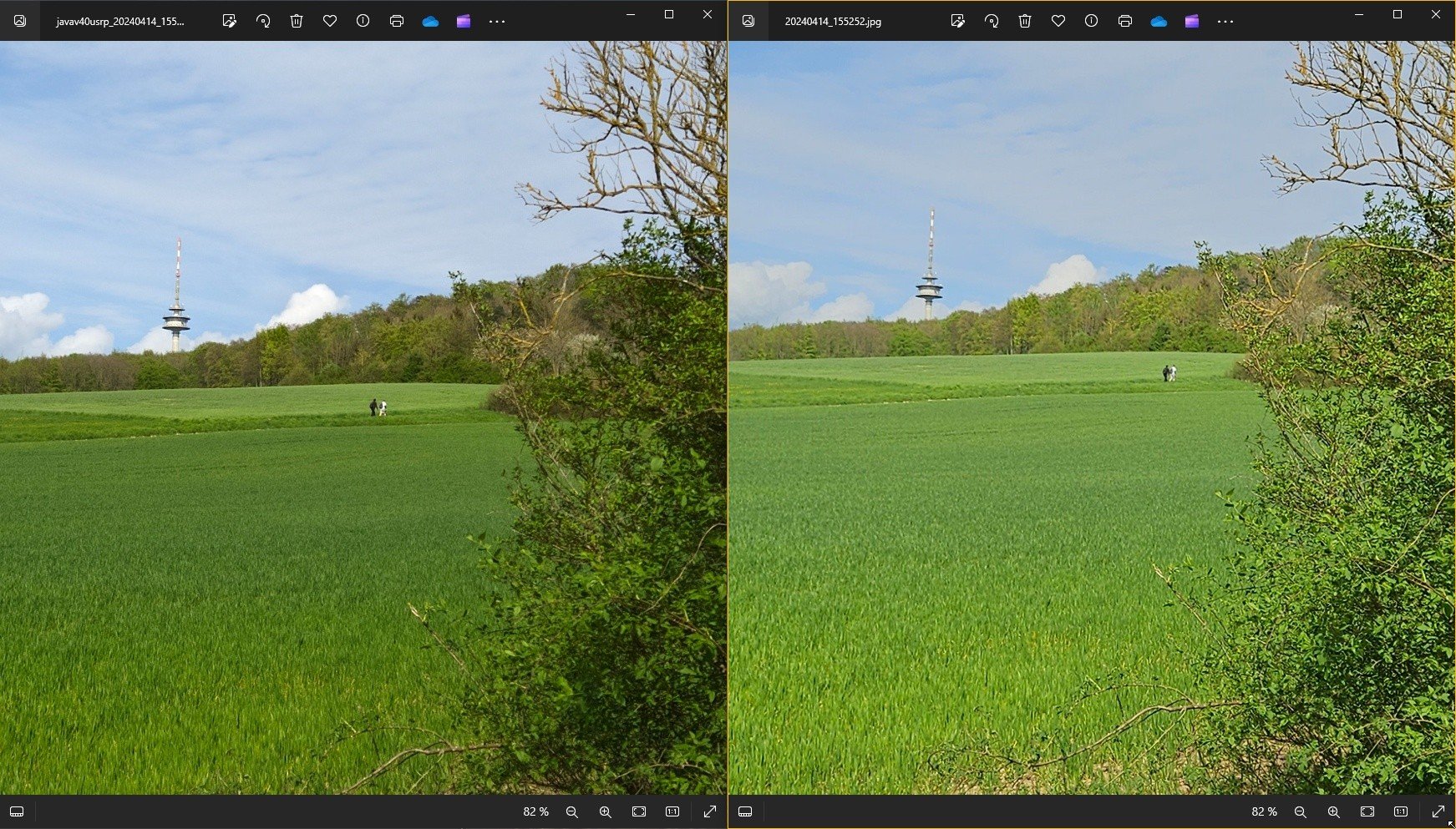The image size is (1456, 829).
Task: Open three-dots menu for 20240414_155252.jpg
Action: click(1225, 21)
